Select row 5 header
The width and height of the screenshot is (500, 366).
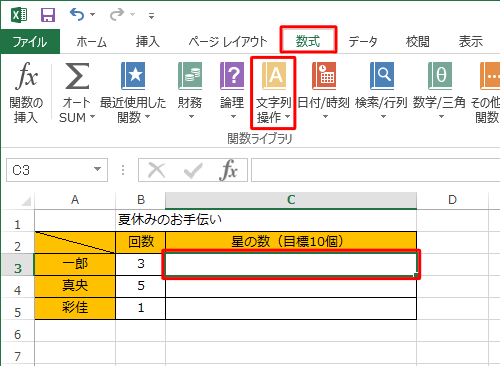click(x=17, y=309)
